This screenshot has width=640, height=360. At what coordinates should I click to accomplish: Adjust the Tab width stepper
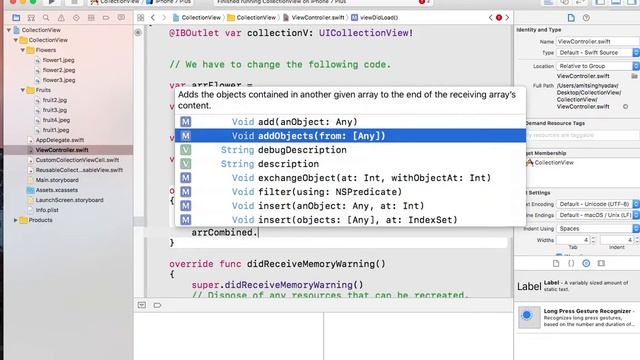[x=593, y=240]
